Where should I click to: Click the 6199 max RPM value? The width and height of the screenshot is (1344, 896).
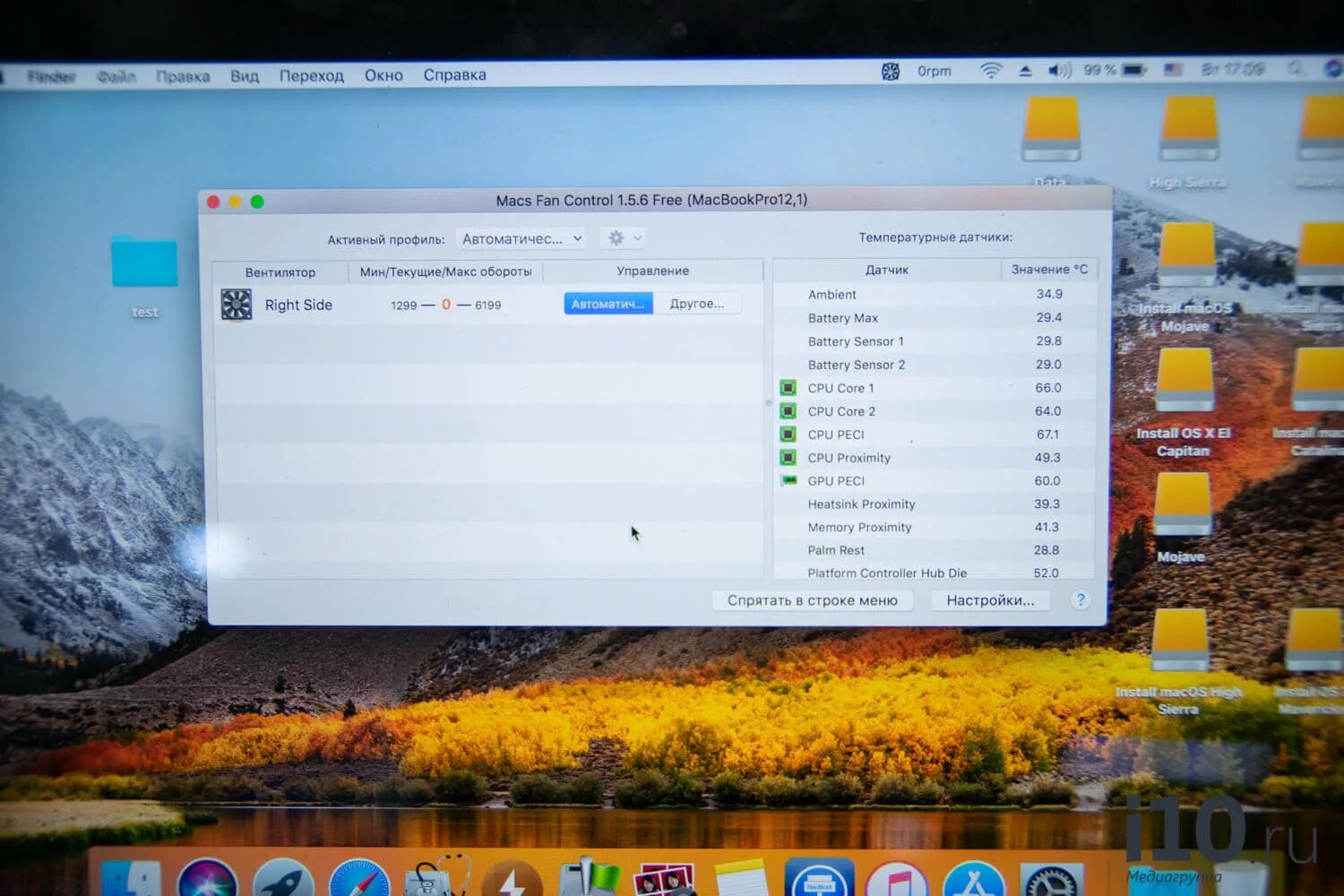click(x=488, y=306)
